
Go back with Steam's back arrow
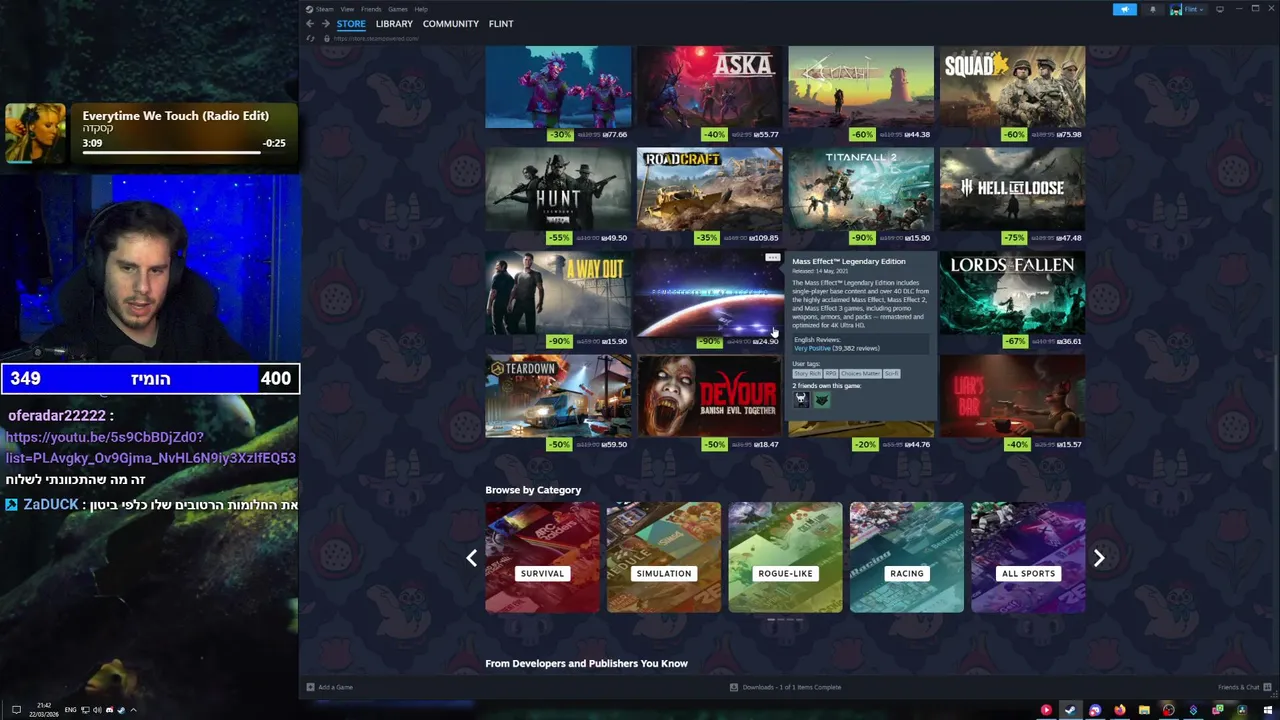(310, 24)
